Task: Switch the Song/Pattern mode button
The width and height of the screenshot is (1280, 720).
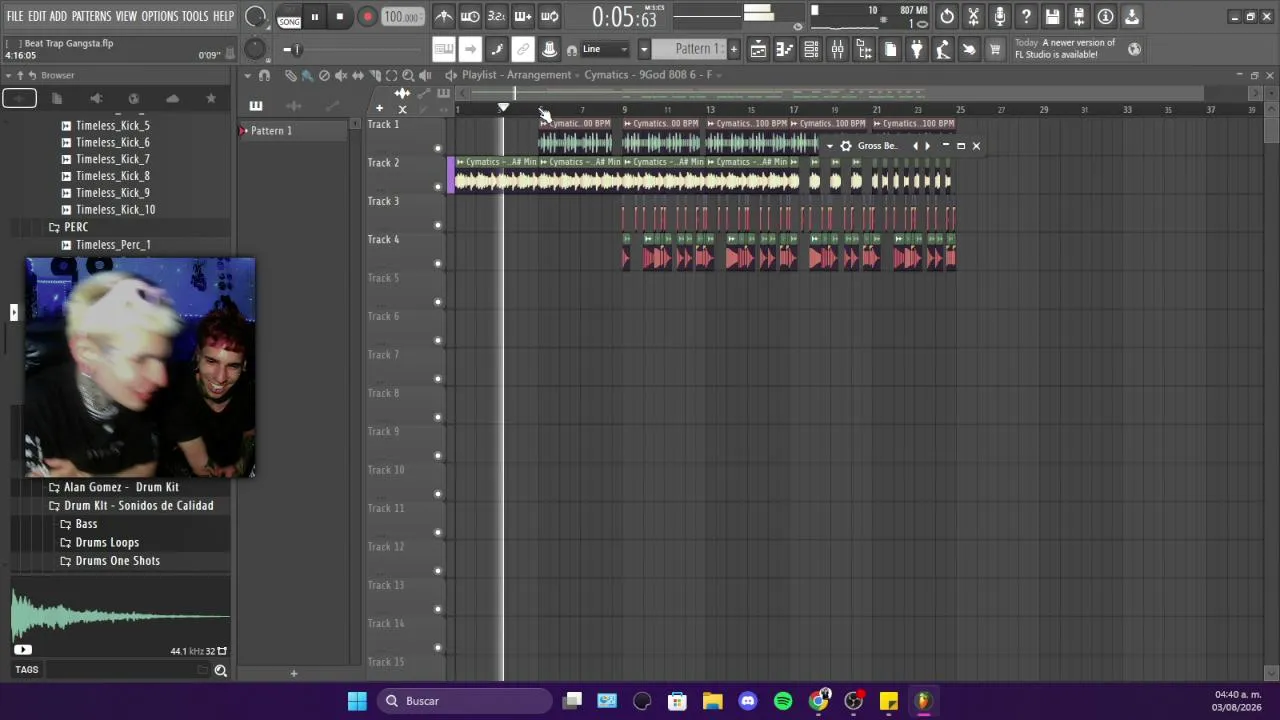Action: click(289, 17)
